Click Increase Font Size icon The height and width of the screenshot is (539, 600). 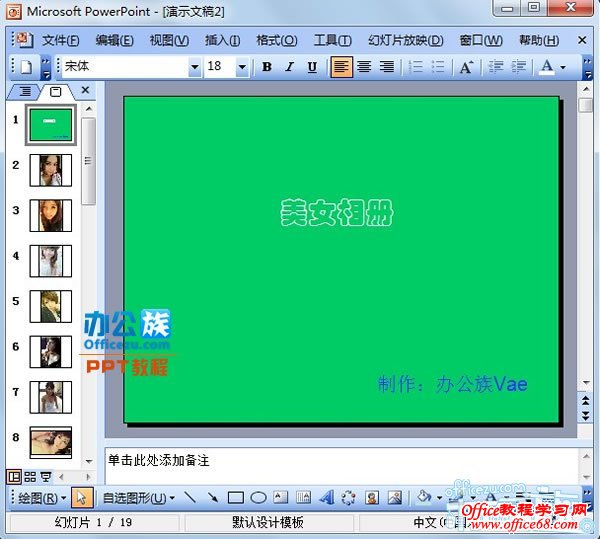pyautogui.click(x=466, y=67)
